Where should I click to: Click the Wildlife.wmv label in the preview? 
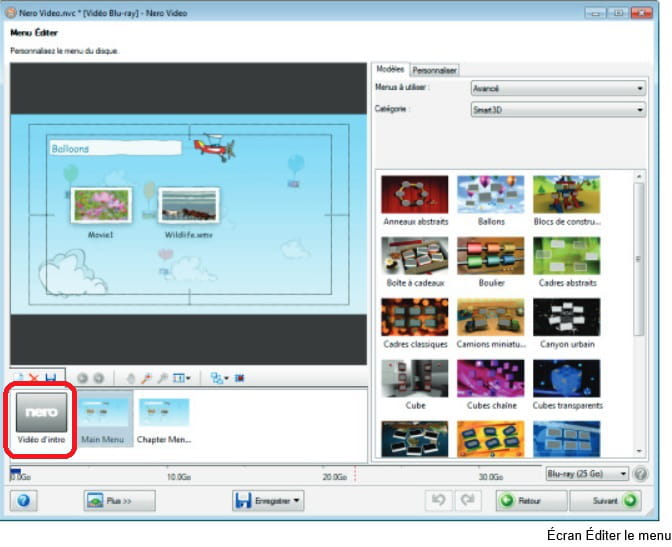point(189,235)
